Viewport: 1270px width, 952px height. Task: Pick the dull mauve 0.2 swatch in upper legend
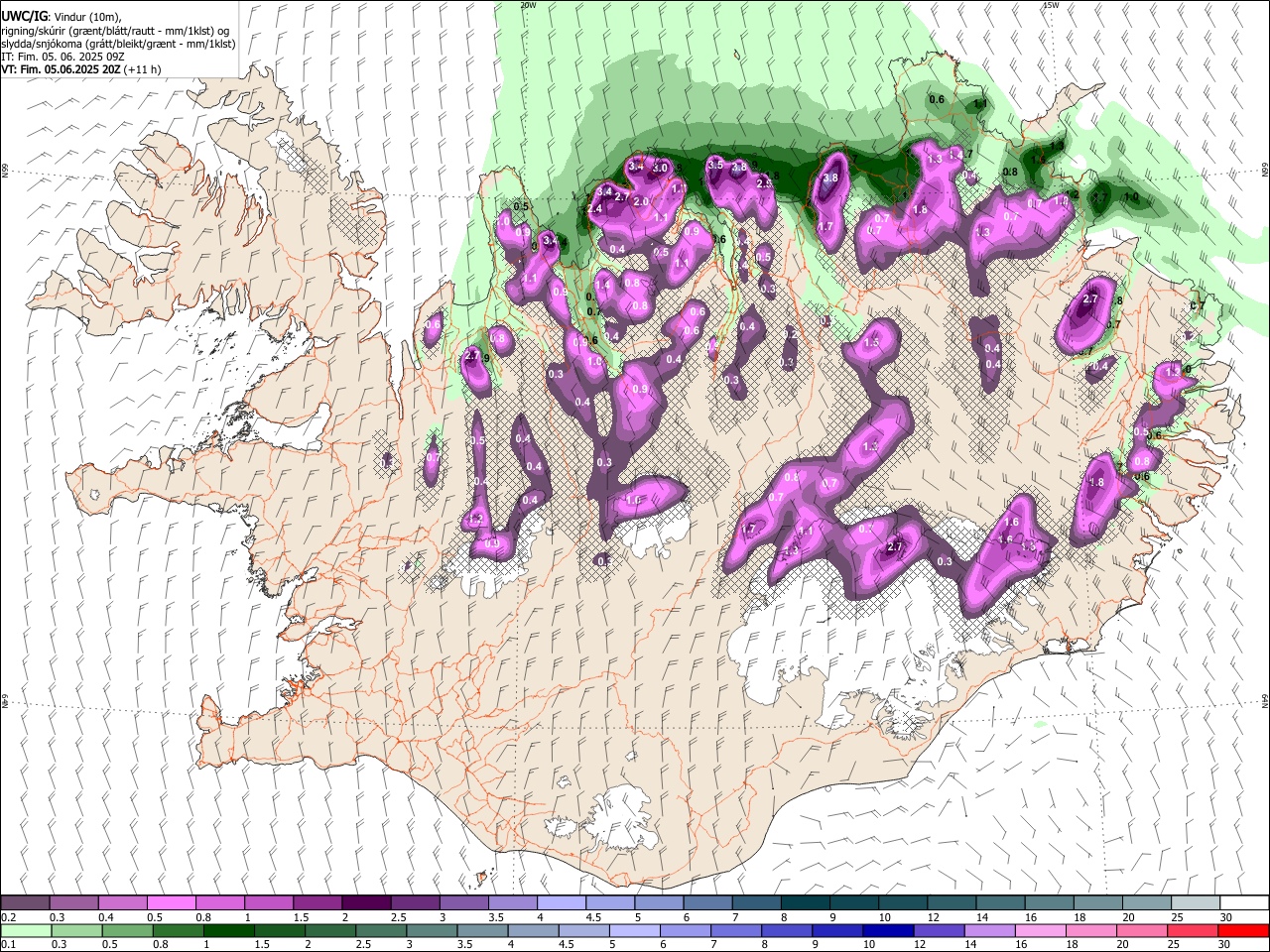(26, 903)
